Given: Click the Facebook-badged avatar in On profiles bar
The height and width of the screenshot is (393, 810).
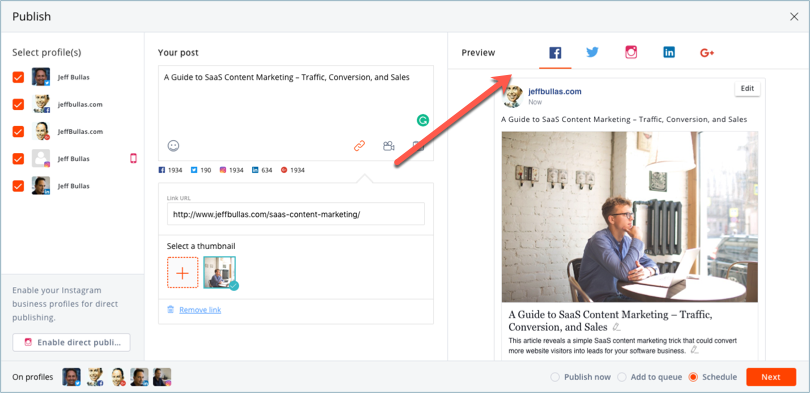Looking at the screenshot, I should [x=96, y=377].
